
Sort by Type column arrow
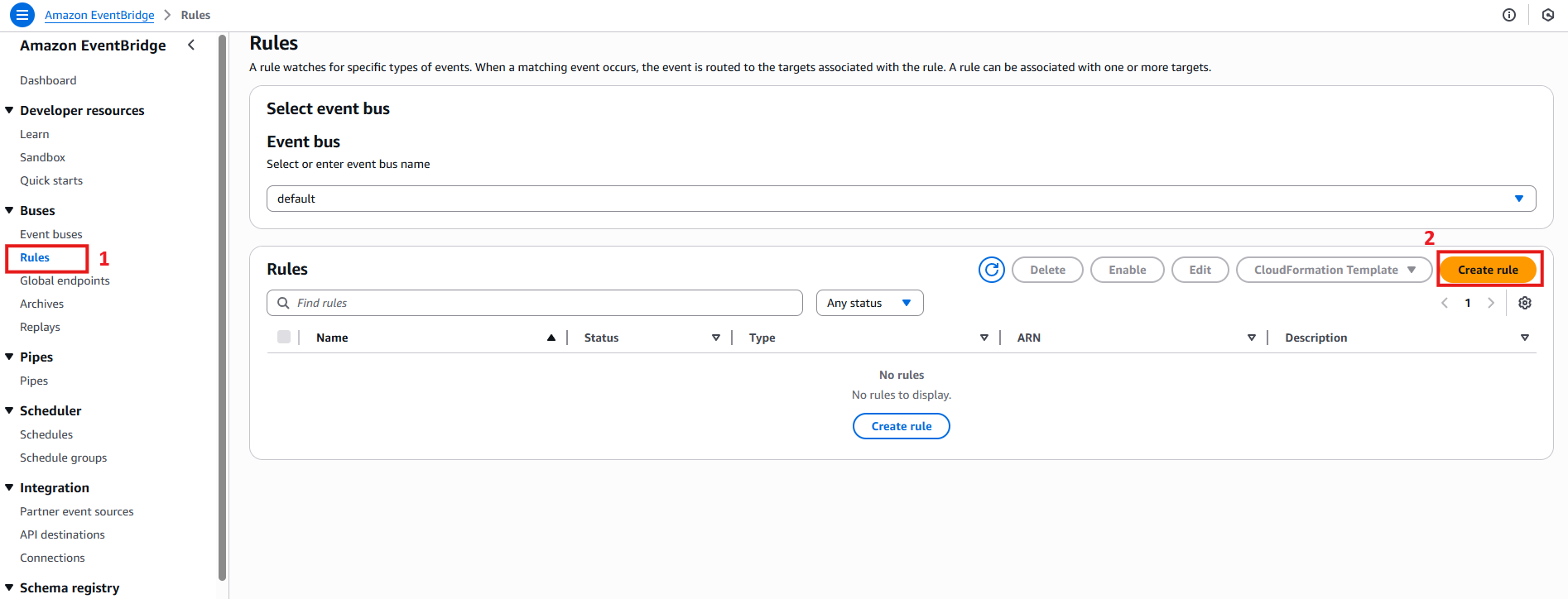(984, 338)
